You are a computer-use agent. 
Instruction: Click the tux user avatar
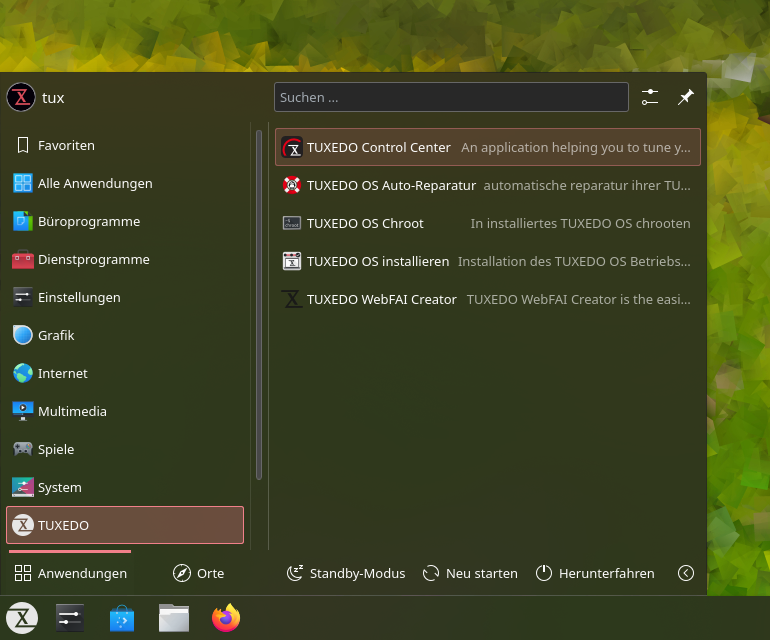21,97
